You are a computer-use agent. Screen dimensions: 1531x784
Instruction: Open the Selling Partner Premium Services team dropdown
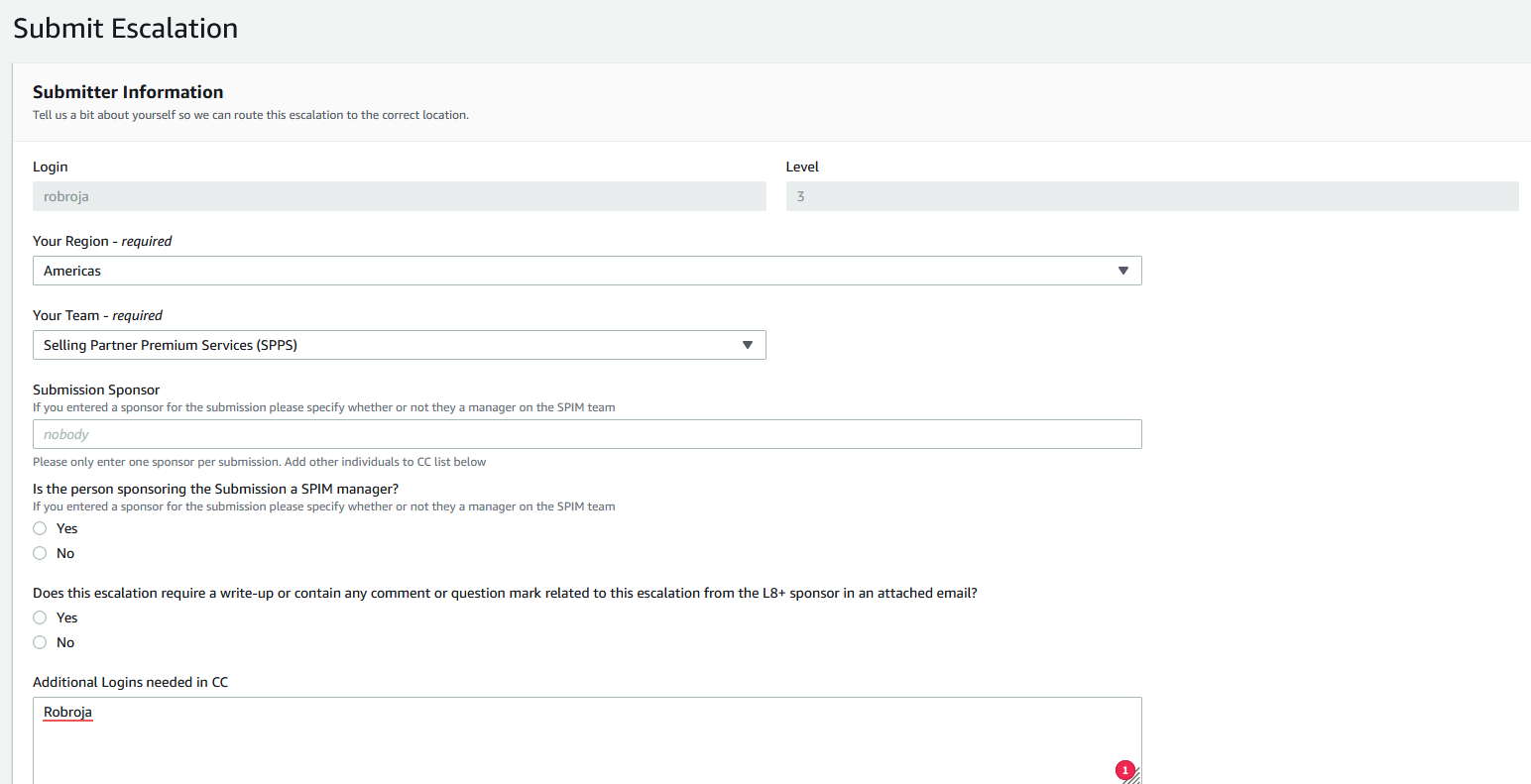(x=399, y=345)
